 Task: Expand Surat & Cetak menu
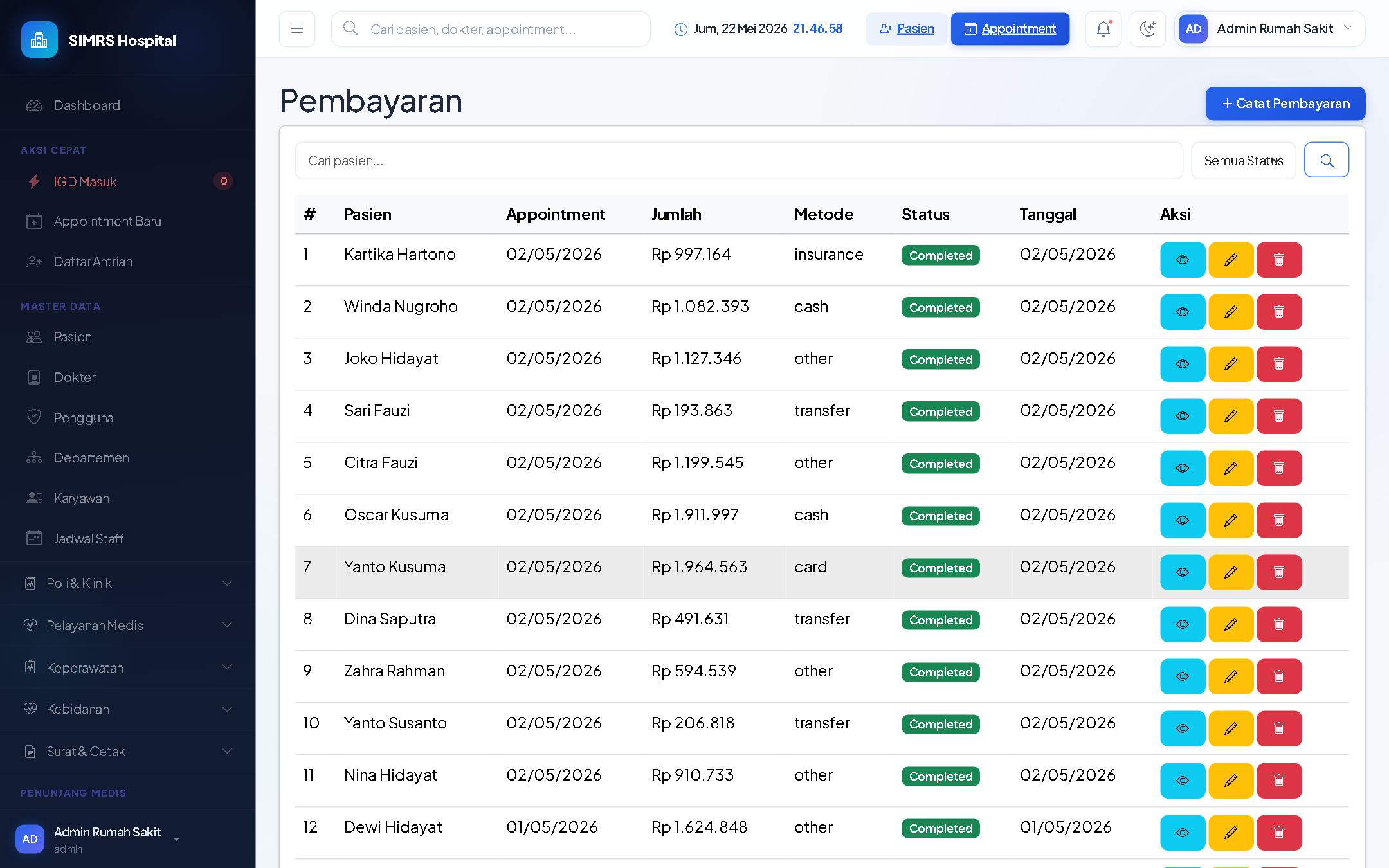pos(128,752)
